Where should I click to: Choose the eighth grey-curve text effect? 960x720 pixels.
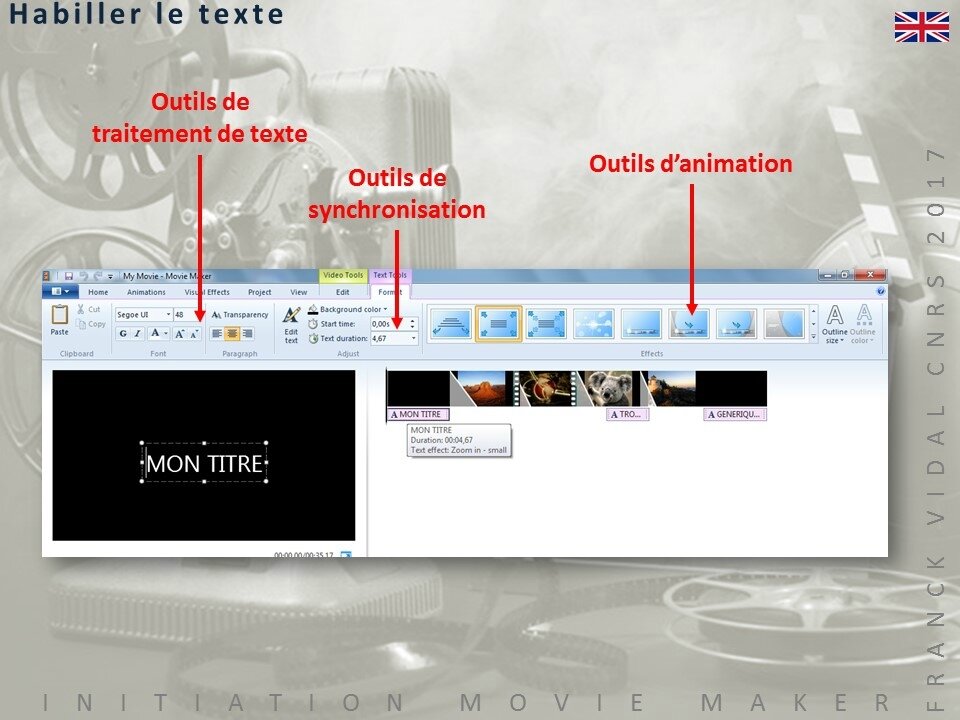(x=784, y=323)
